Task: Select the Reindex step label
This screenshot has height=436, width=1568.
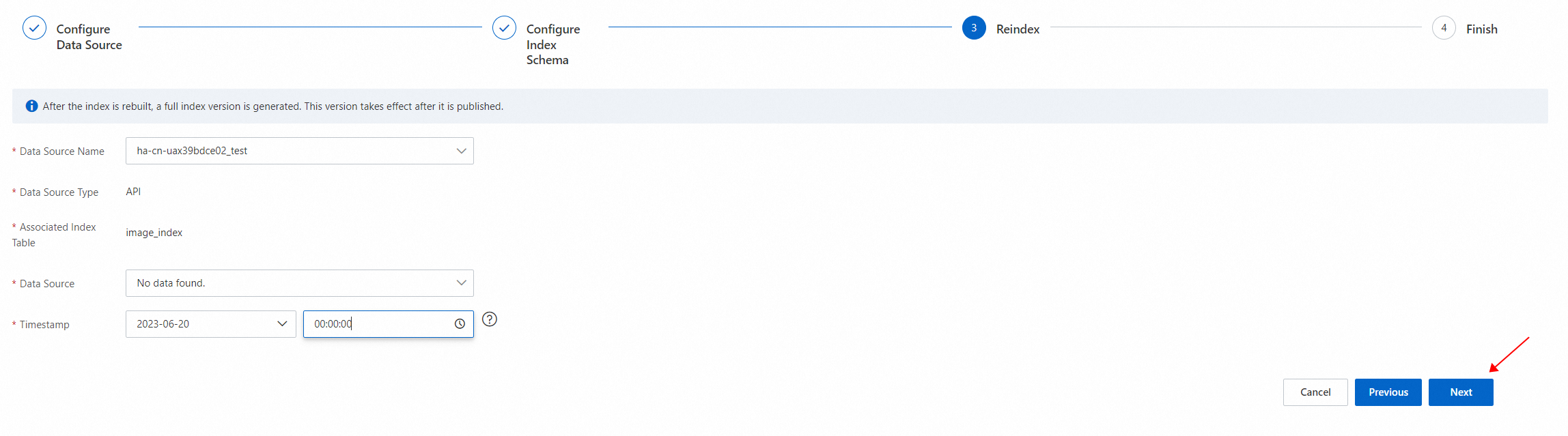Action: pos(1018,29)
